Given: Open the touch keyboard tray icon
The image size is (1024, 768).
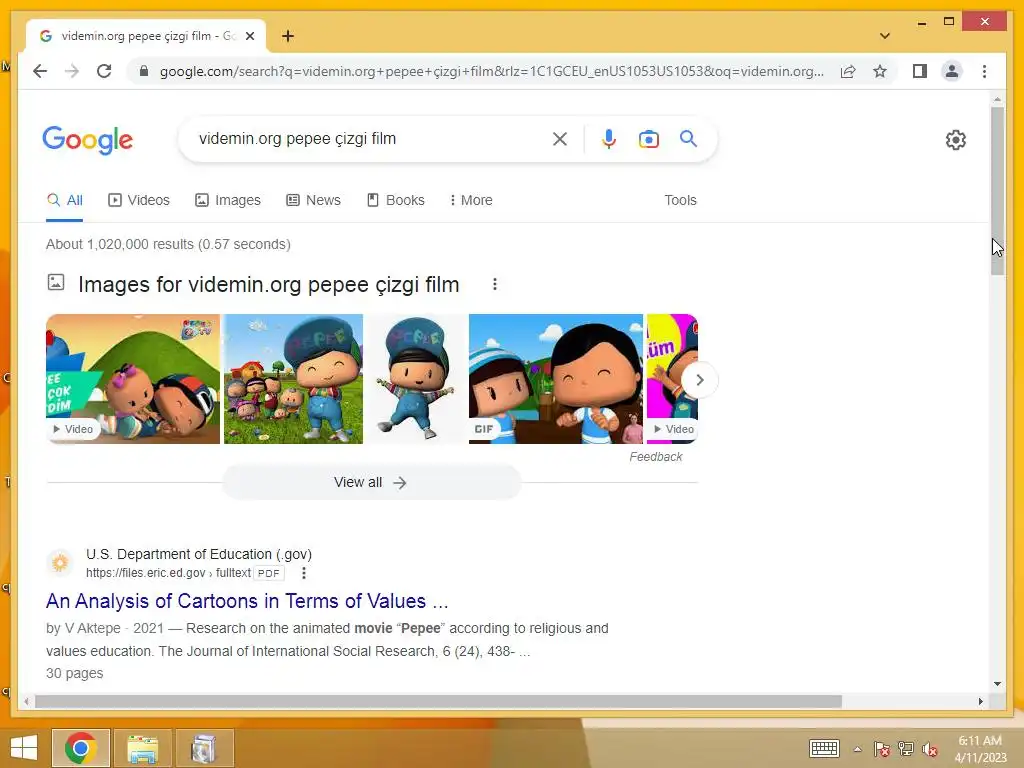Looking at the screenshot, I should [x=824, y=748].
